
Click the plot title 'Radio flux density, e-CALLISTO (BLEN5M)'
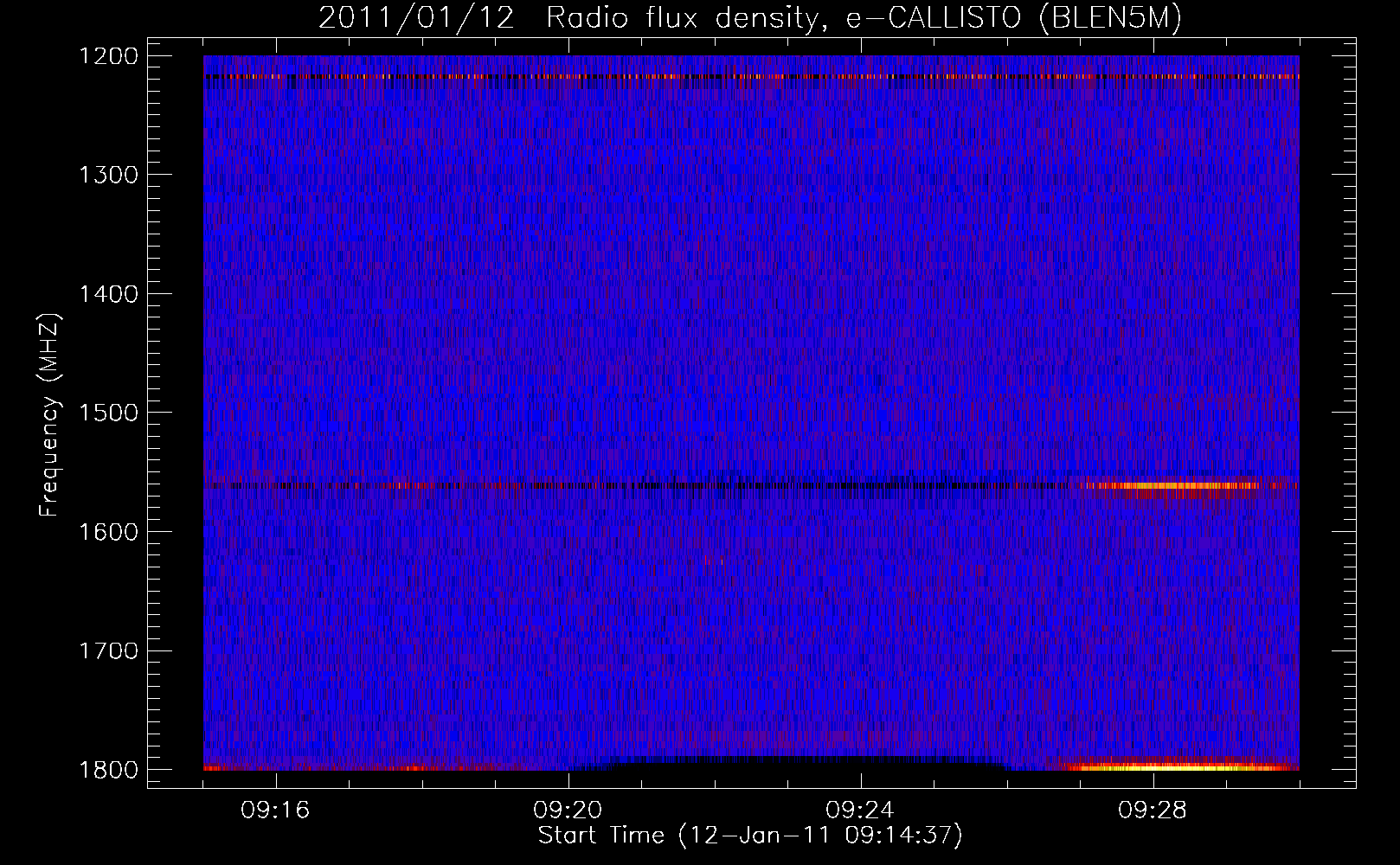pyautogui.click(x=864, y=19)
